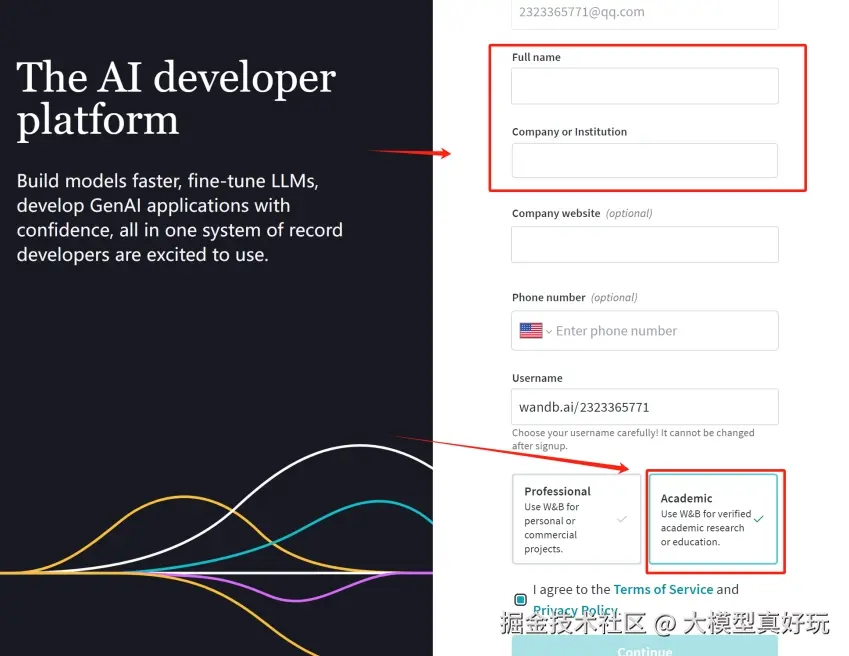This screenshot has height=656, width=849.
Task: Click the Professional card checkmark icon
Action: [622, 519]
